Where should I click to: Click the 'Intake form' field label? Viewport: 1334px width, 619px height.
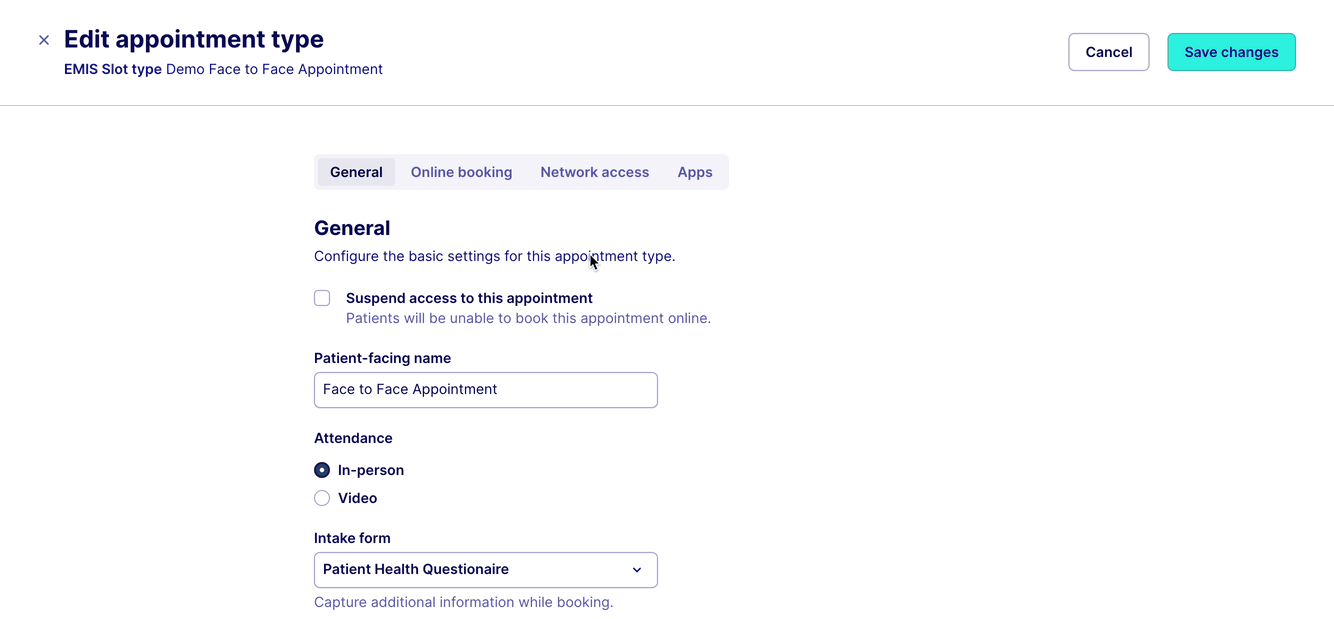352,538
